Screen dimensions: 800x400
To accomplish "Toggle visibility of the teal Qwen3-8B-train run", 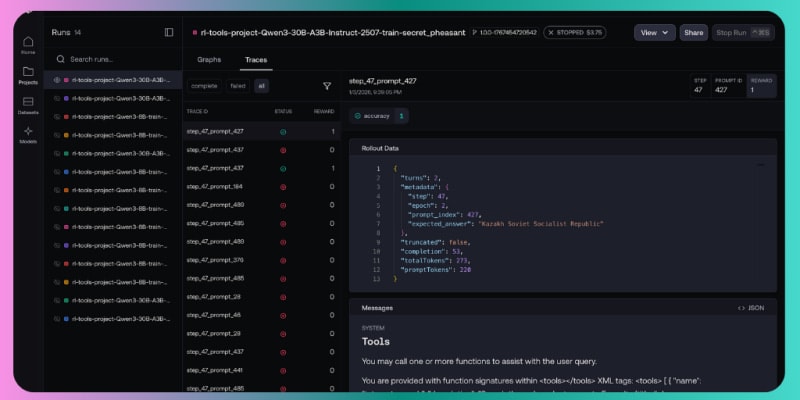I will (x=57, y=209).
